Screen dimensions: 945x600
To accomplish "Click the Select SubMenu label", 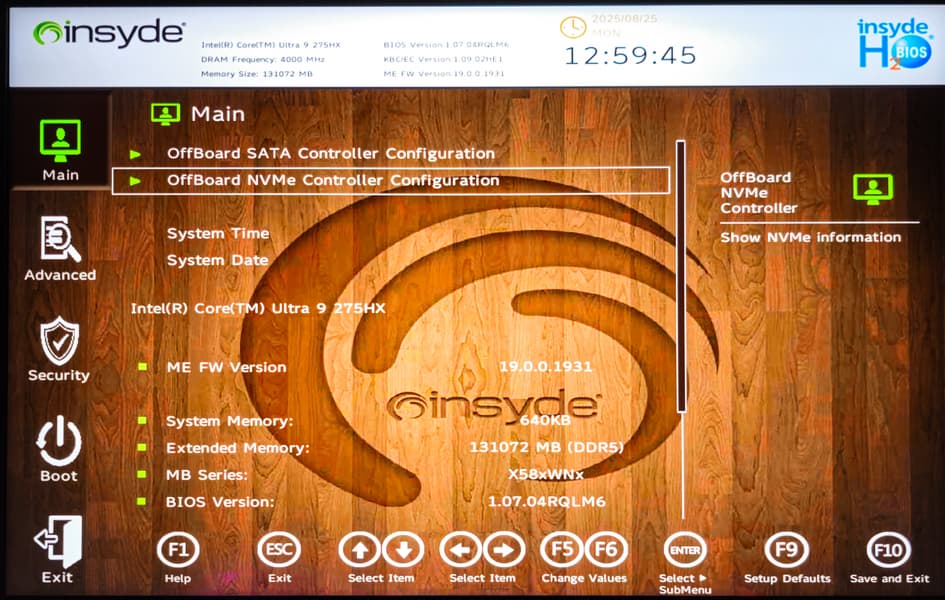I will click(x=685, y=584).
